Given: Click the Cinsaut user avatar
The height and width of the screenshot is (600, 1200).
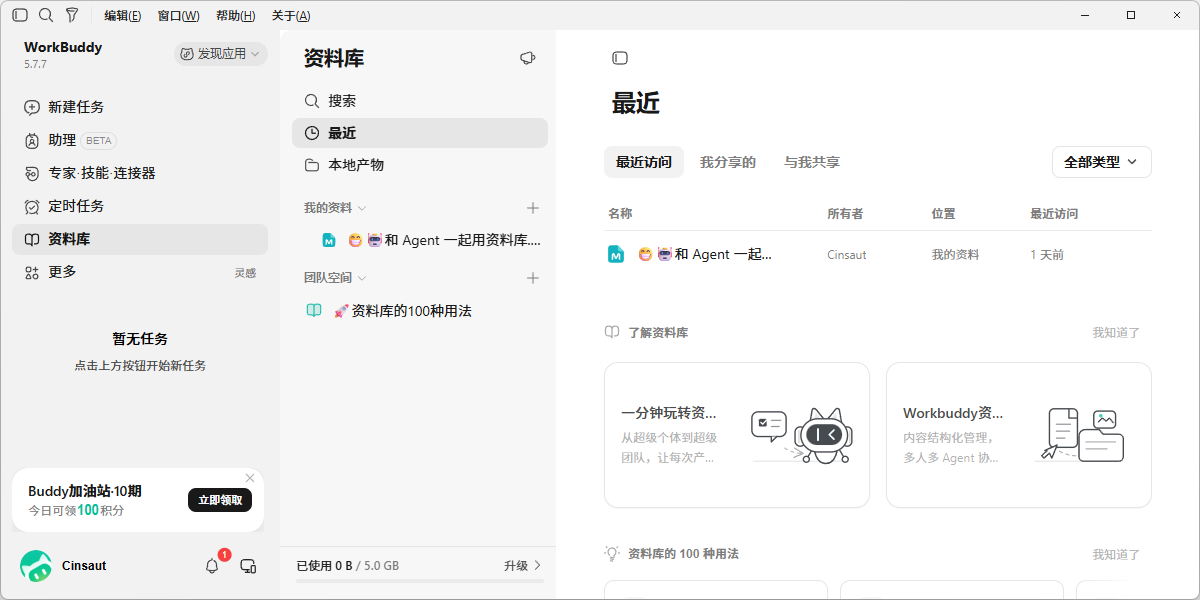Looking at the screenshot, I should (36, 566).
